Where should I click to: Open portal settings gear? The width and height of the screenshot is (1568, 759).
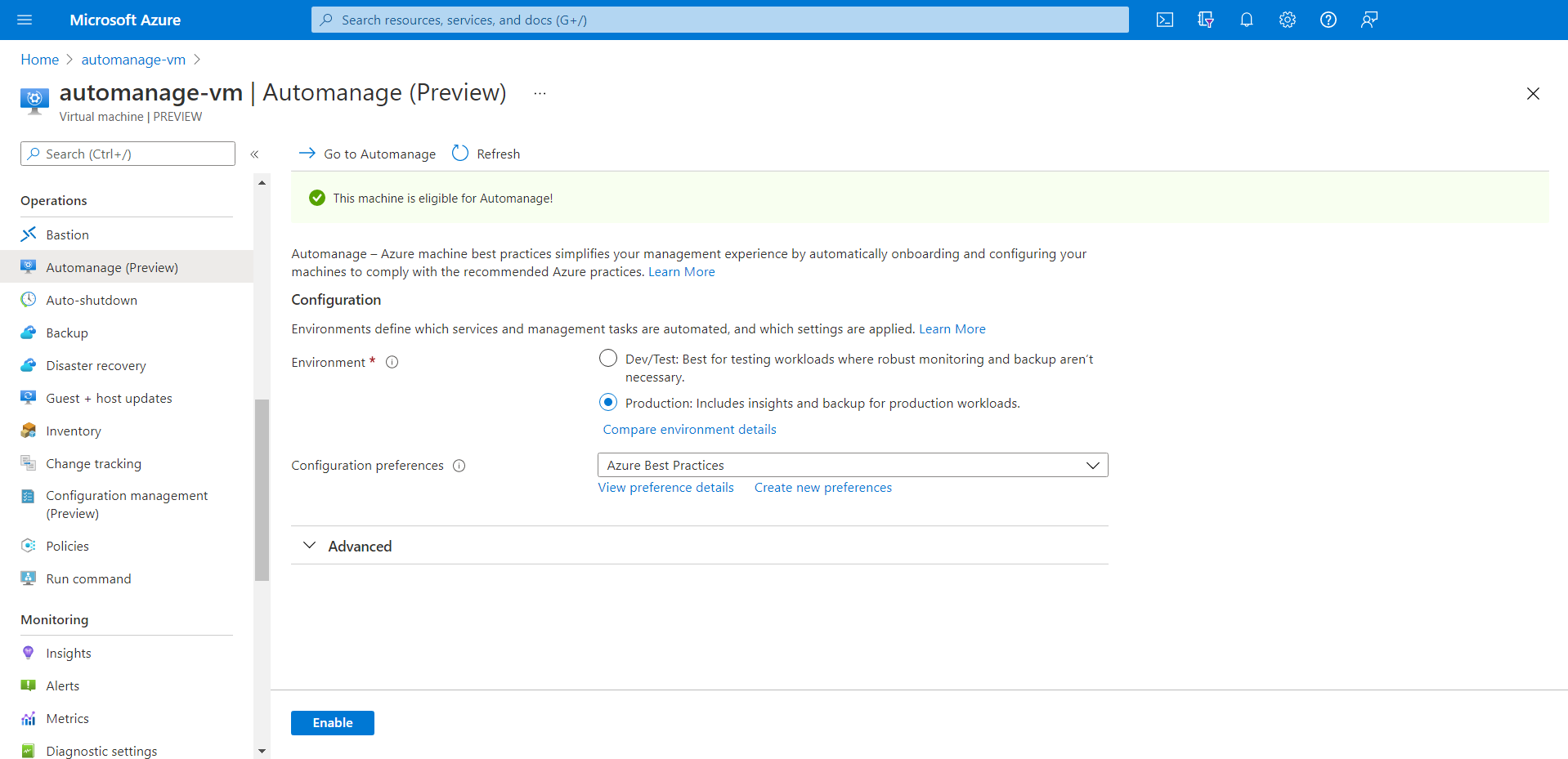pyautogui.click(x=1288, y=20)
